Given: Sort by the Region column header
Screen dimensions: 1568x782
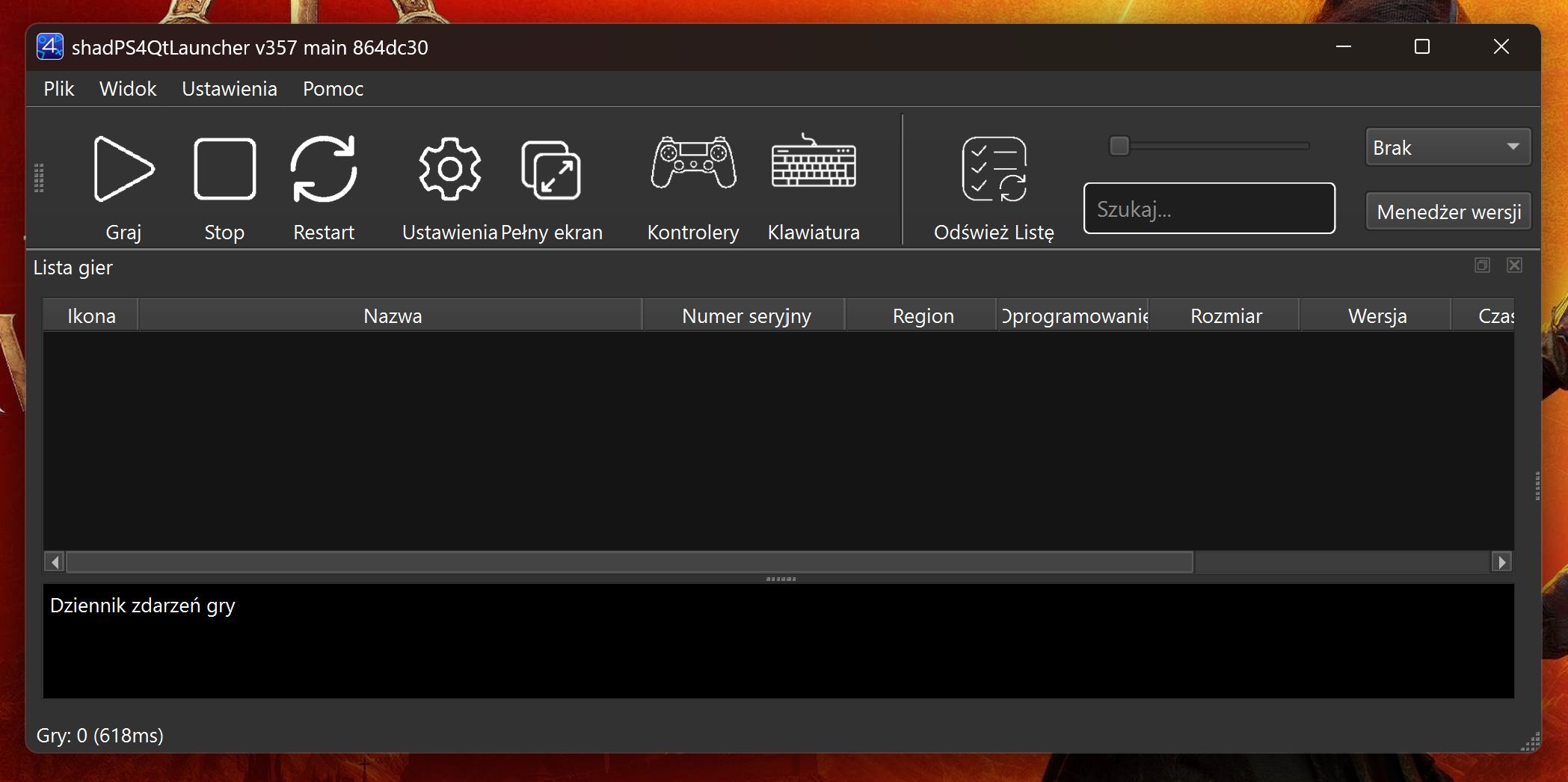Looking at the screenshot, I should tap(922, 315).
